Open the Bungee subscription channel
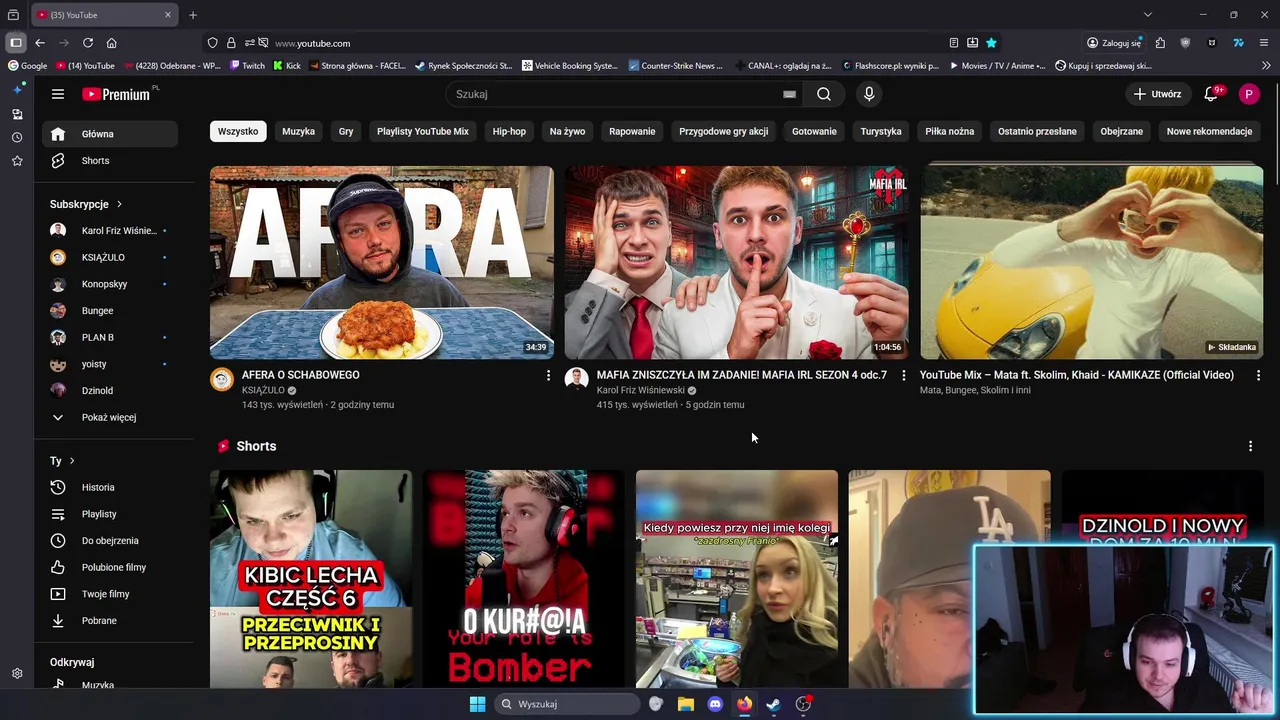 [110, 311]
